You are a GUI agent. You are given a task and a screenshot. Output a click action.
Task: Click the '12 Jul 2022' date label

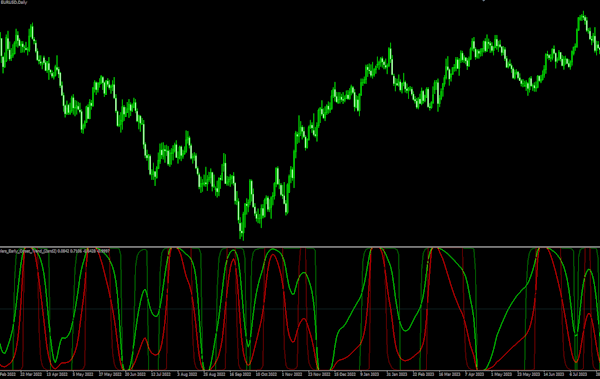coord(161,374)
